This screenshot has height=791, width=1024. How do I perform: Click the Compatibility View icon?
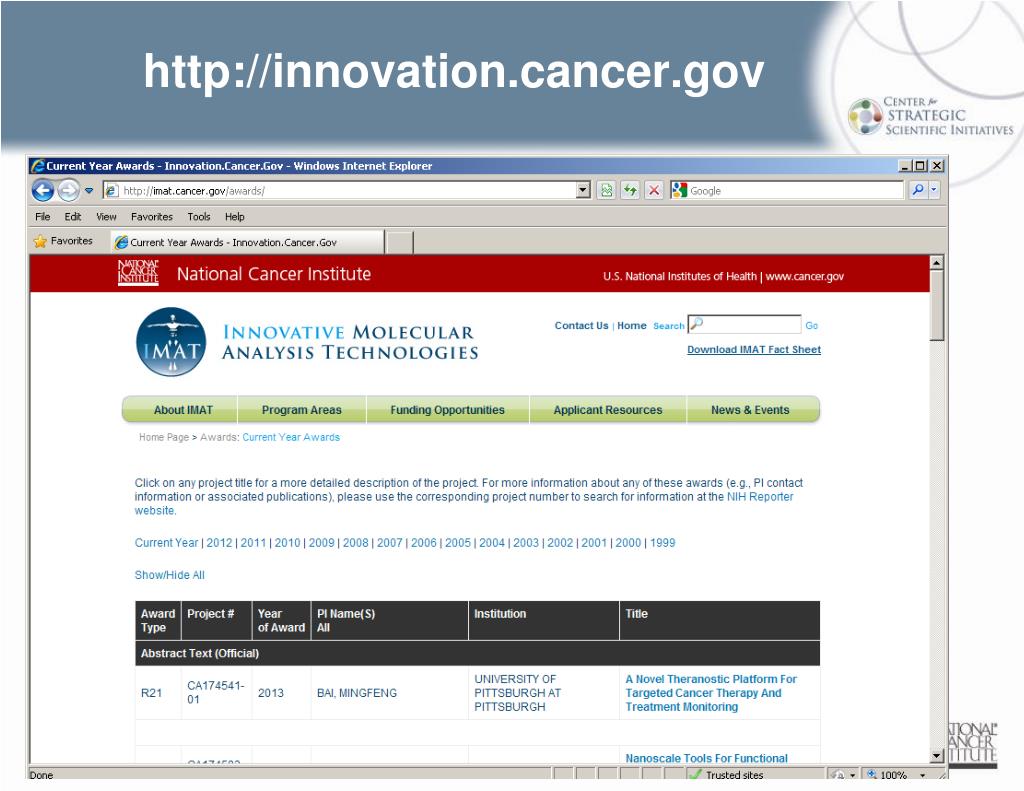607,190
